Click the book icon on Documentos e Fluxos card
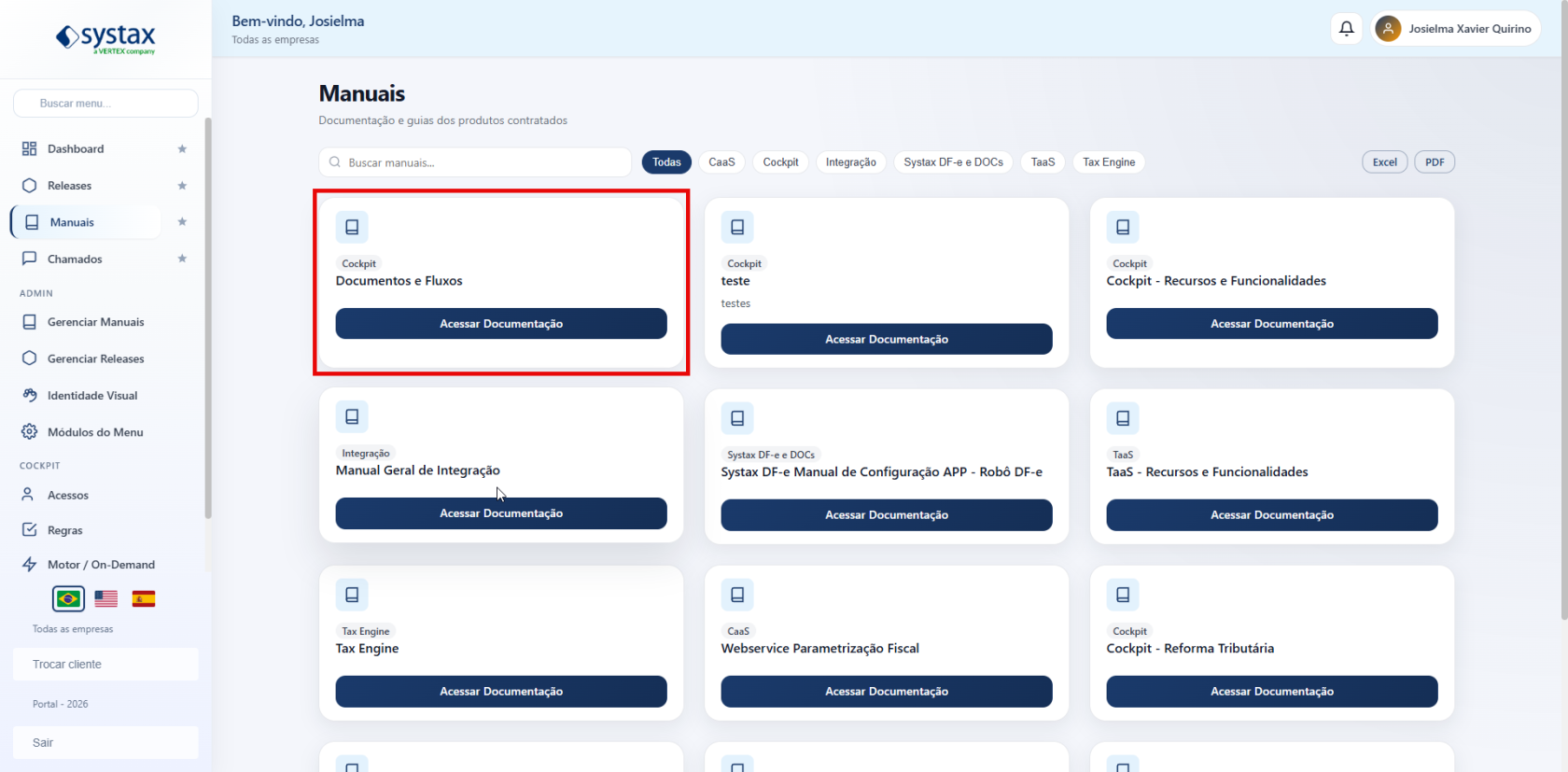This screenshot has height=772, width=1568. (x=352, y=227)
